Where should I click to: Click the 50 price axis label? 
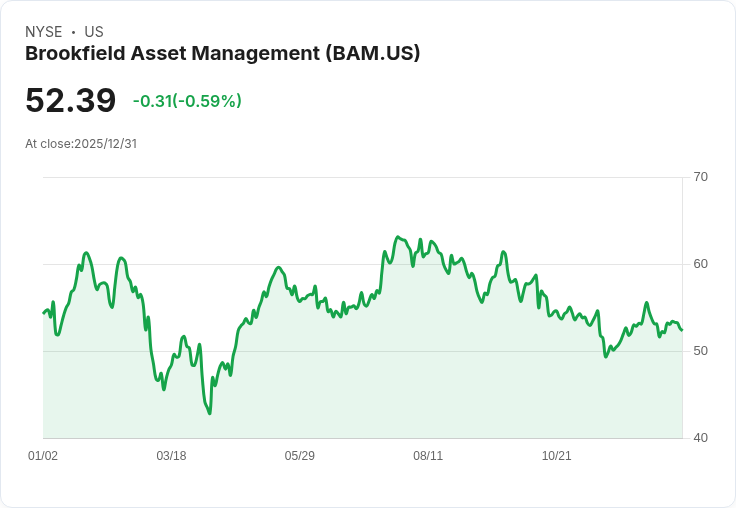(700, 351)
